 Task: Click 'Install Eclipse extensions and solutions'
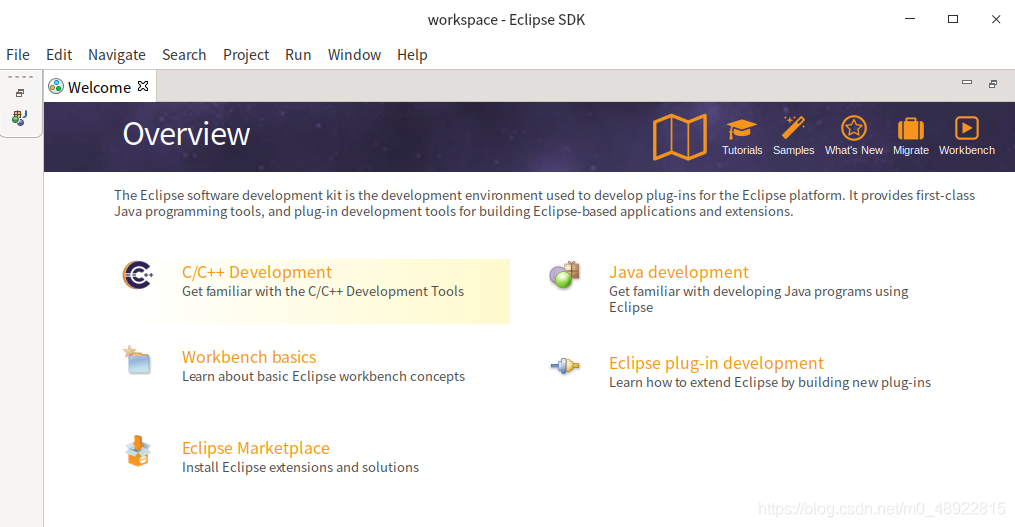pyautogui.click(x=300, y=467)
